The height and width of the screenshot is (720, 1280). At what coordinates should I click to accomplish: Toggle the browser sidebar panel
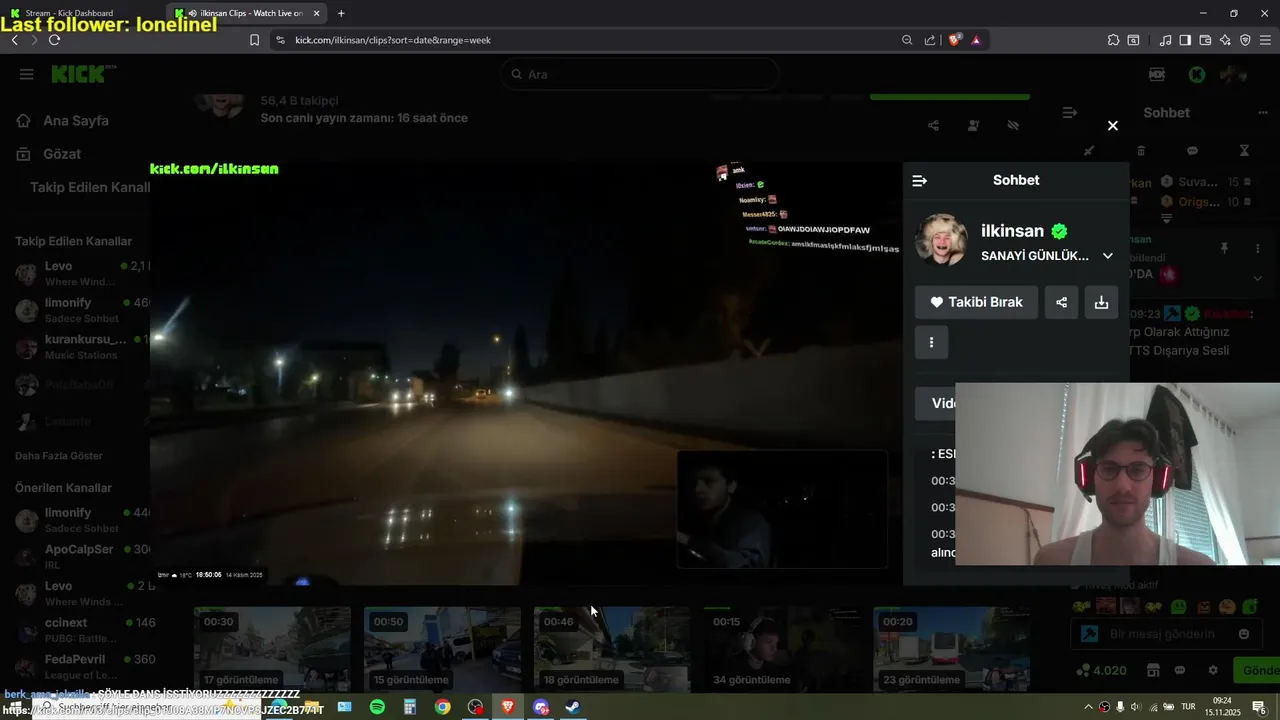tap(1185, 40)
